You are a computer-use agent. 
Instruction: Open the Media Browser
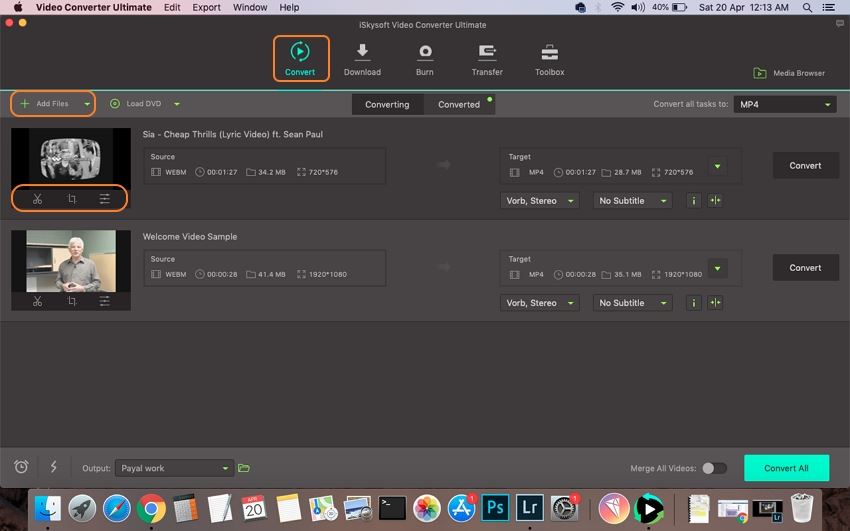[789, 73]
